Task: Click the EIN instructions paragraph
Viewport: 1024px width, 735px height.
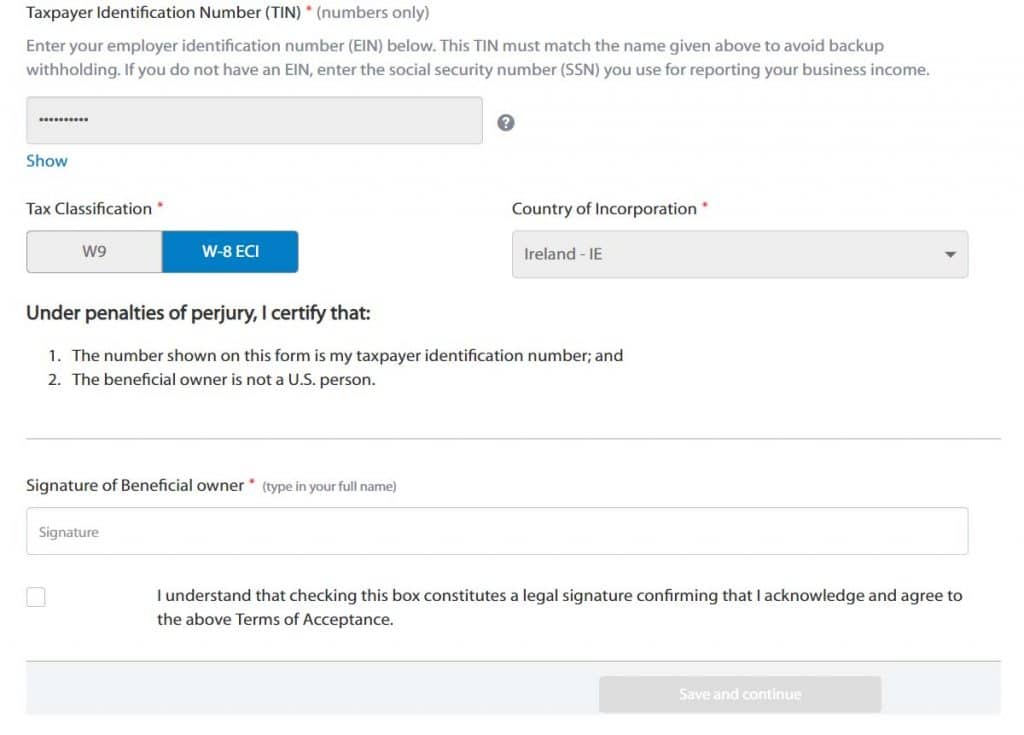Action: coord(477,57)
